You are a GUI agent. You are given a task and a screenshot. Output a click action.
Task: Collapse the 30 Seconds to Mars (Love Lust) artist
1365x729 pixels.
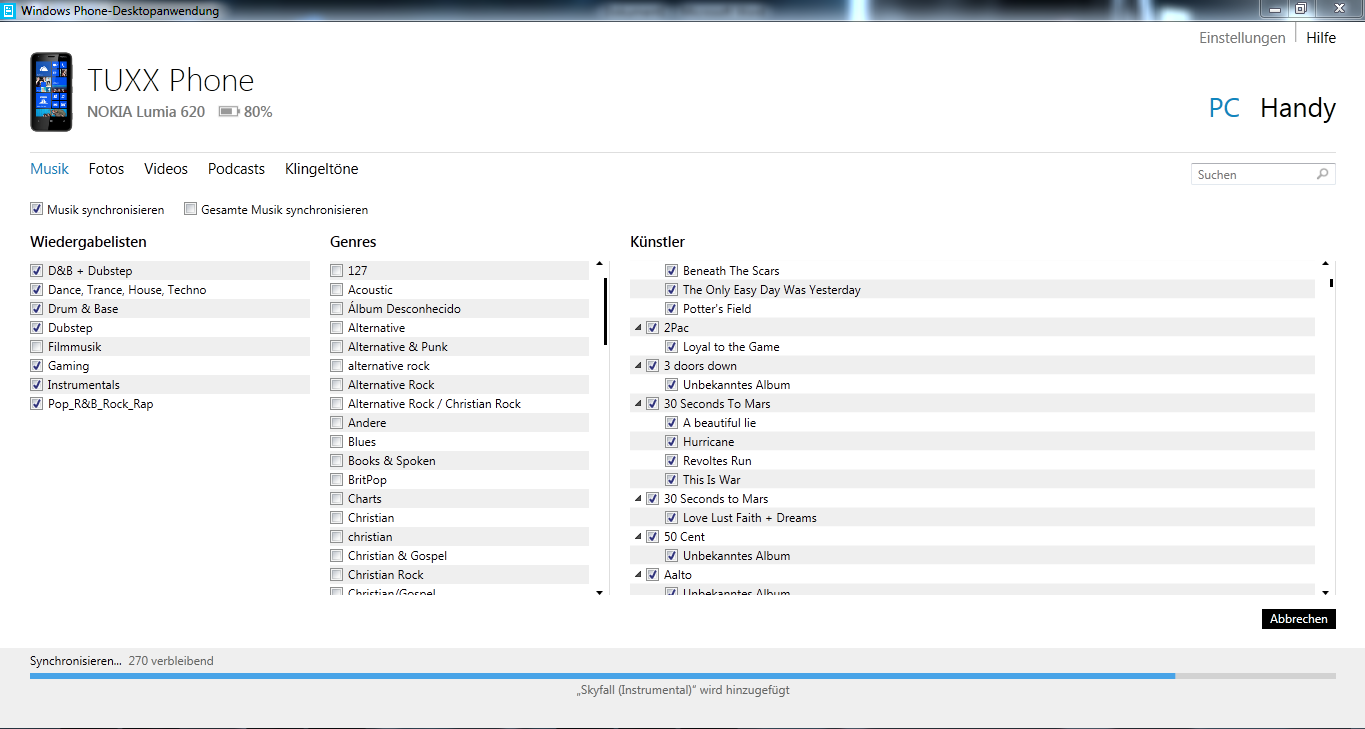pos(638,499)
